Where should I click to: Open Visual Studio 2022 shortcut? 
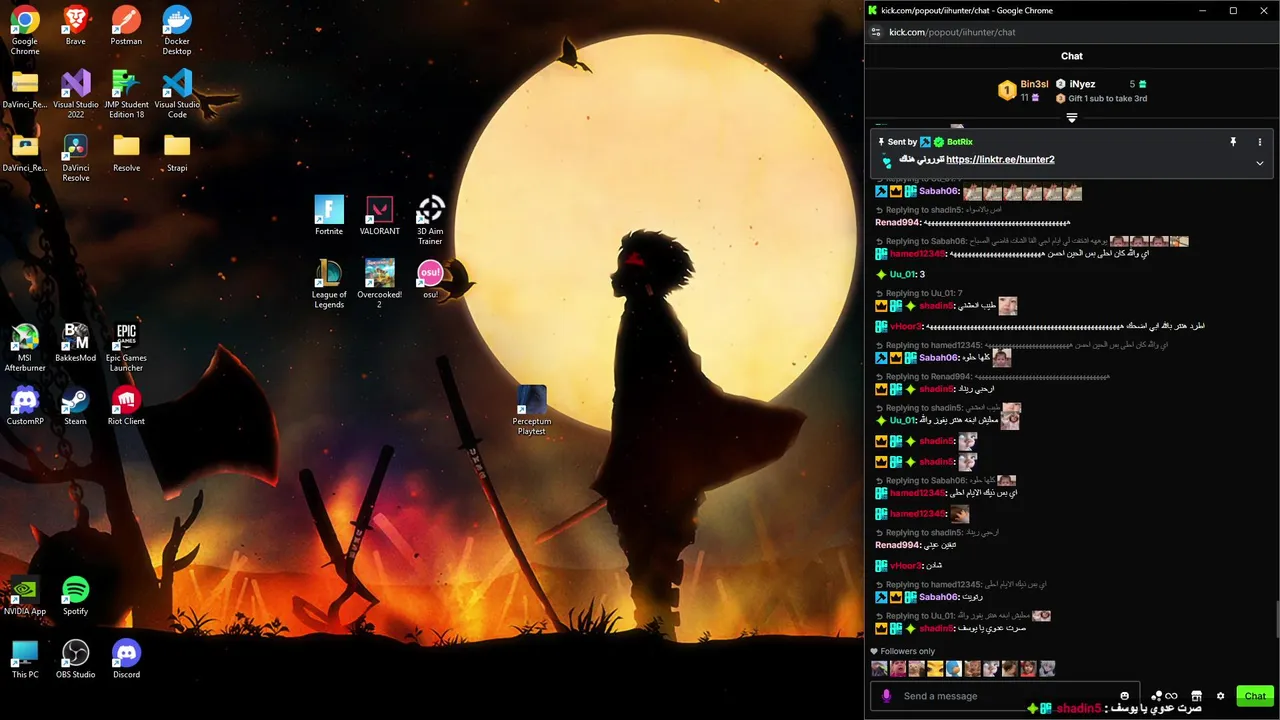75,94
